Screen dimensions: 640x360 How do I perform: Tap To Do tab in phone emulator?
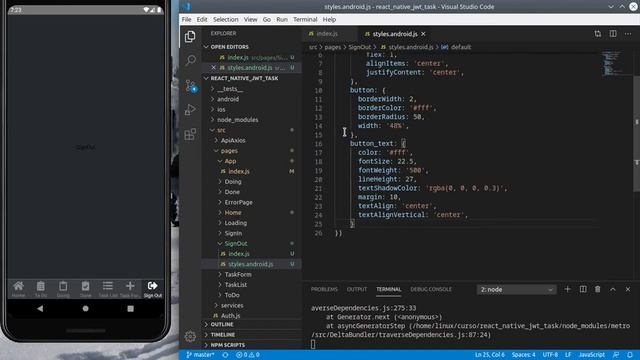pyautogui.click(x=41, y=289)
